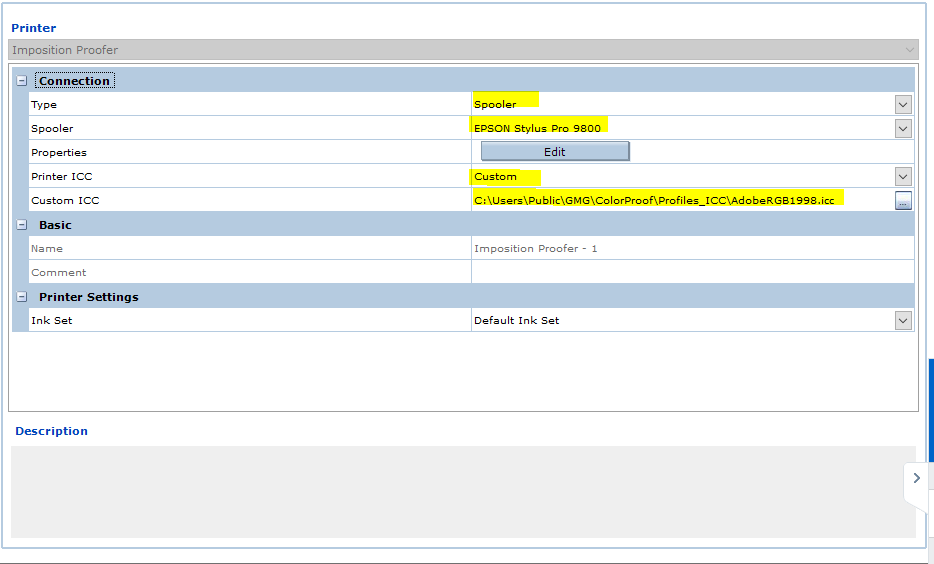Image resolution: width=934 pixels, height=564 pixels.
Task: Open the Imposition Proofer printer dropdown
Action: (x=463, y=50)
